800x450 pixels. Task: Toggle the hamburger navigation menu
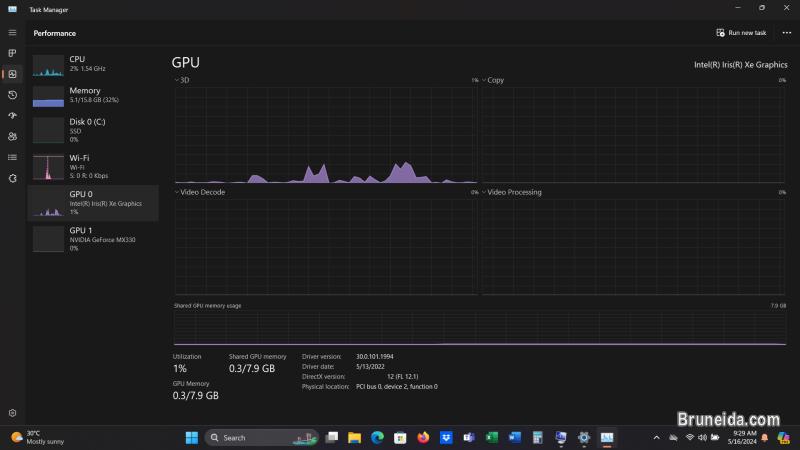(x=12, y=32)
